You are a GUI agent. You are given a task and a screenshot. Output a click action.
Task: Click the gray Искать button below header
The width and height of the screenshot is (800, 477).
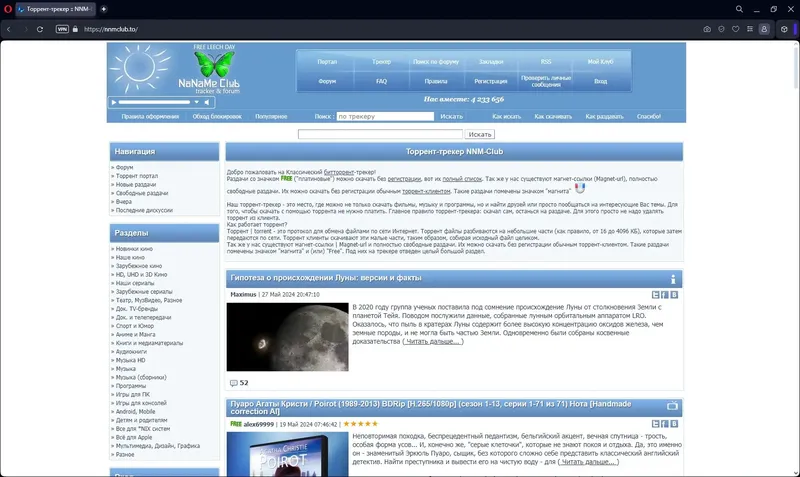click(x=480, y=134)
